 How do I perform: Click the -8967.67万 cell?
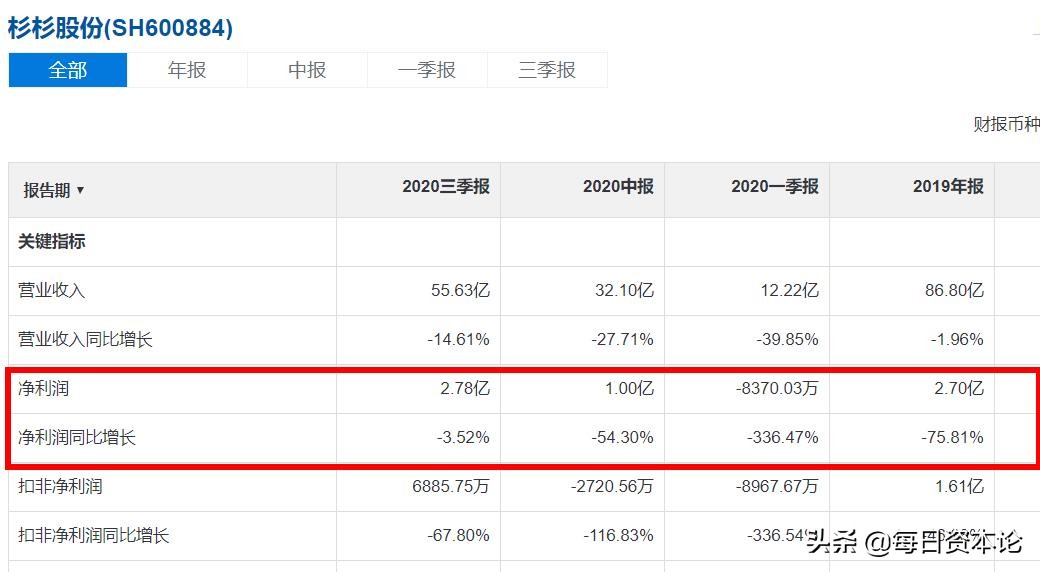pyautogui.click(x=777, y=486)
